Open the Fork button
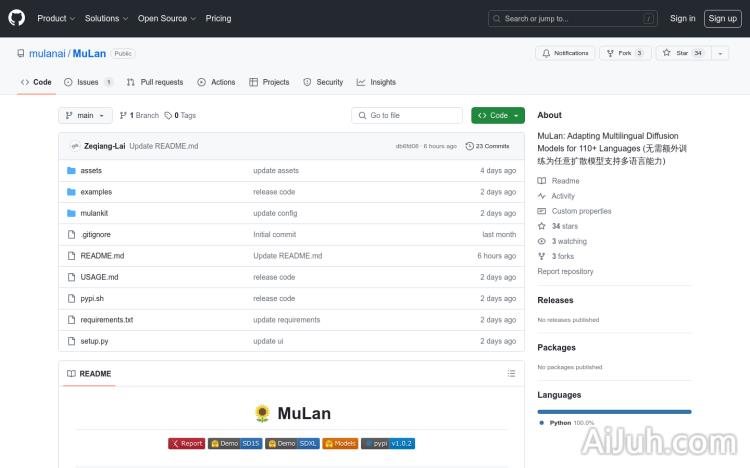Screen dimensions: 750x468 pyautogui.click(x=626, y=53)
